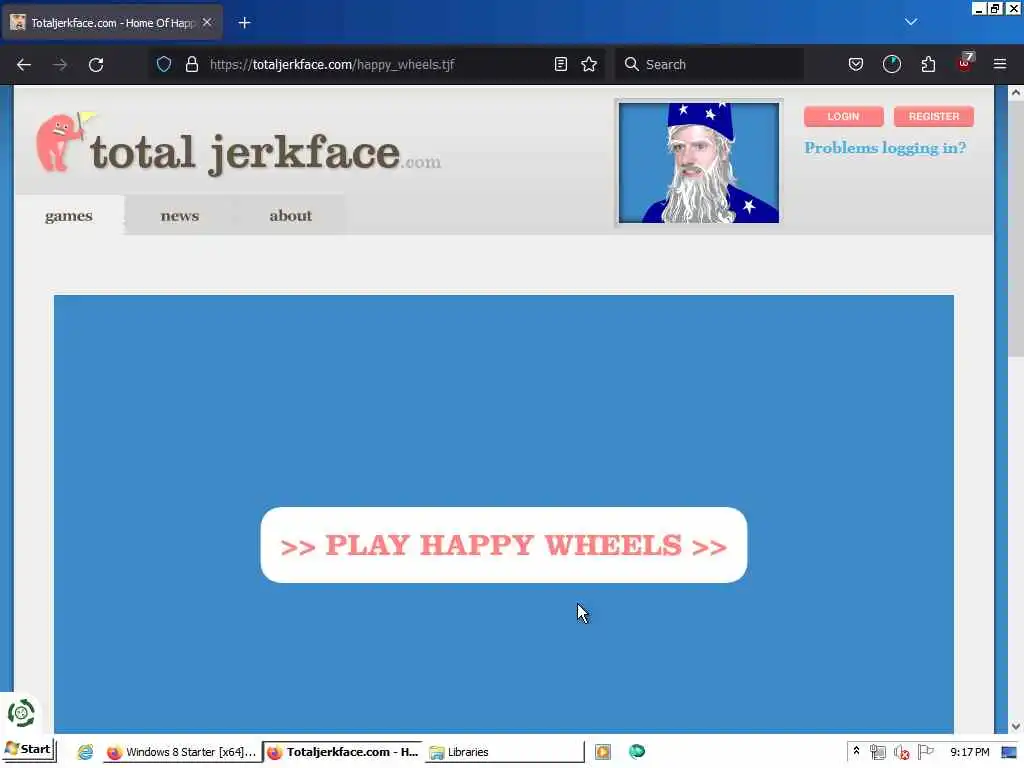Click the padlock site security icon
This screenshot has height=768, width=1024.
(x=191, y=64)
